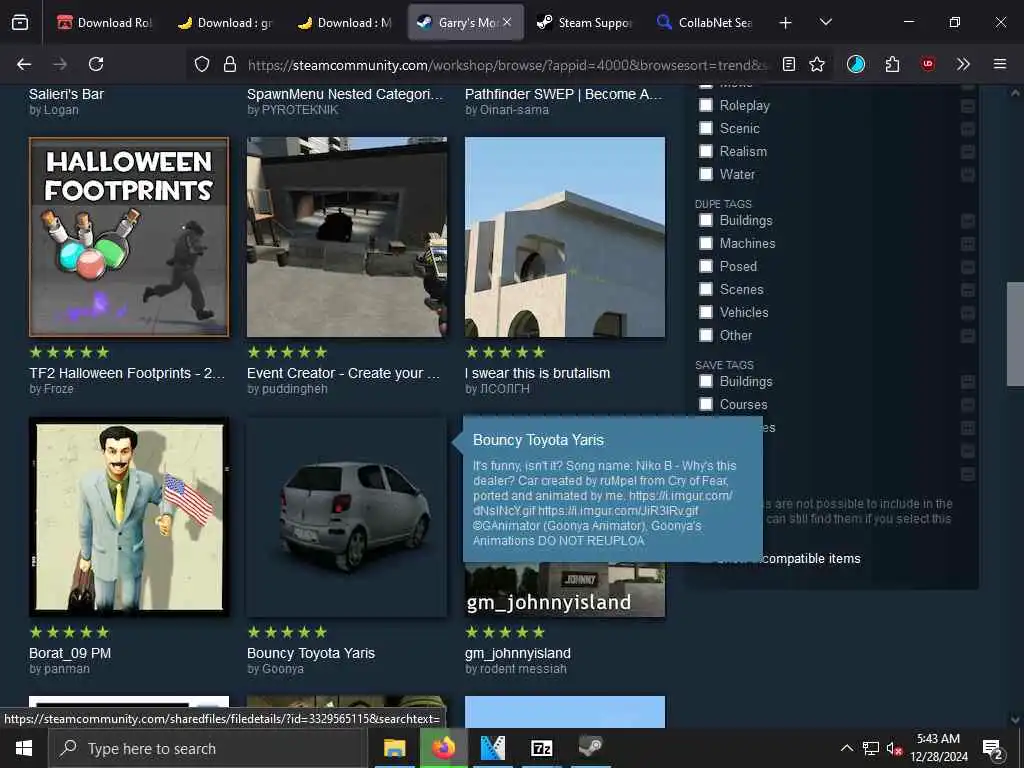Check Buildings under Save Tags
This screenshot has width=1024, height=768.
point(706,381)
